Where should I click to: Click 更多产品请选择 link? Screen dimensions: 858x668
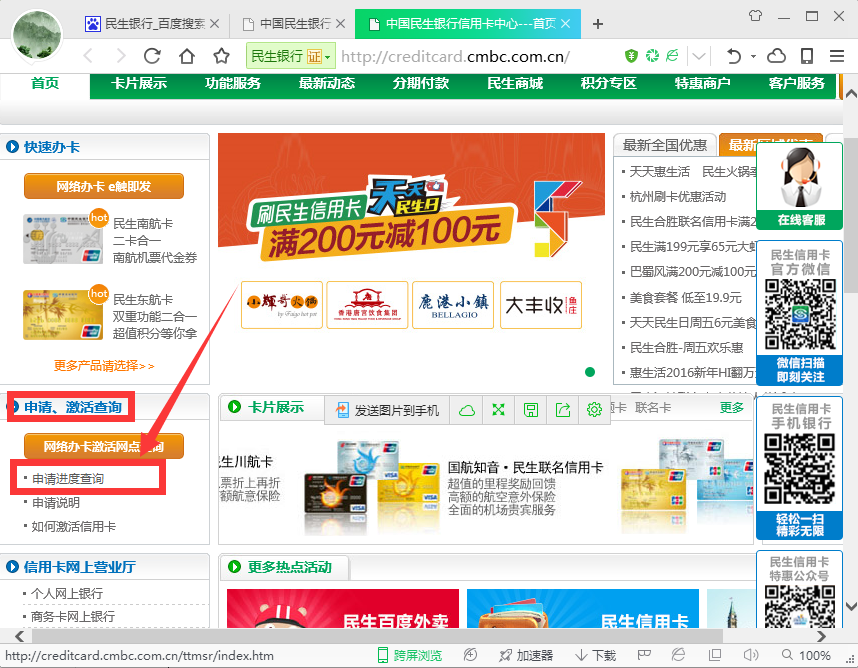click(104, 365)
